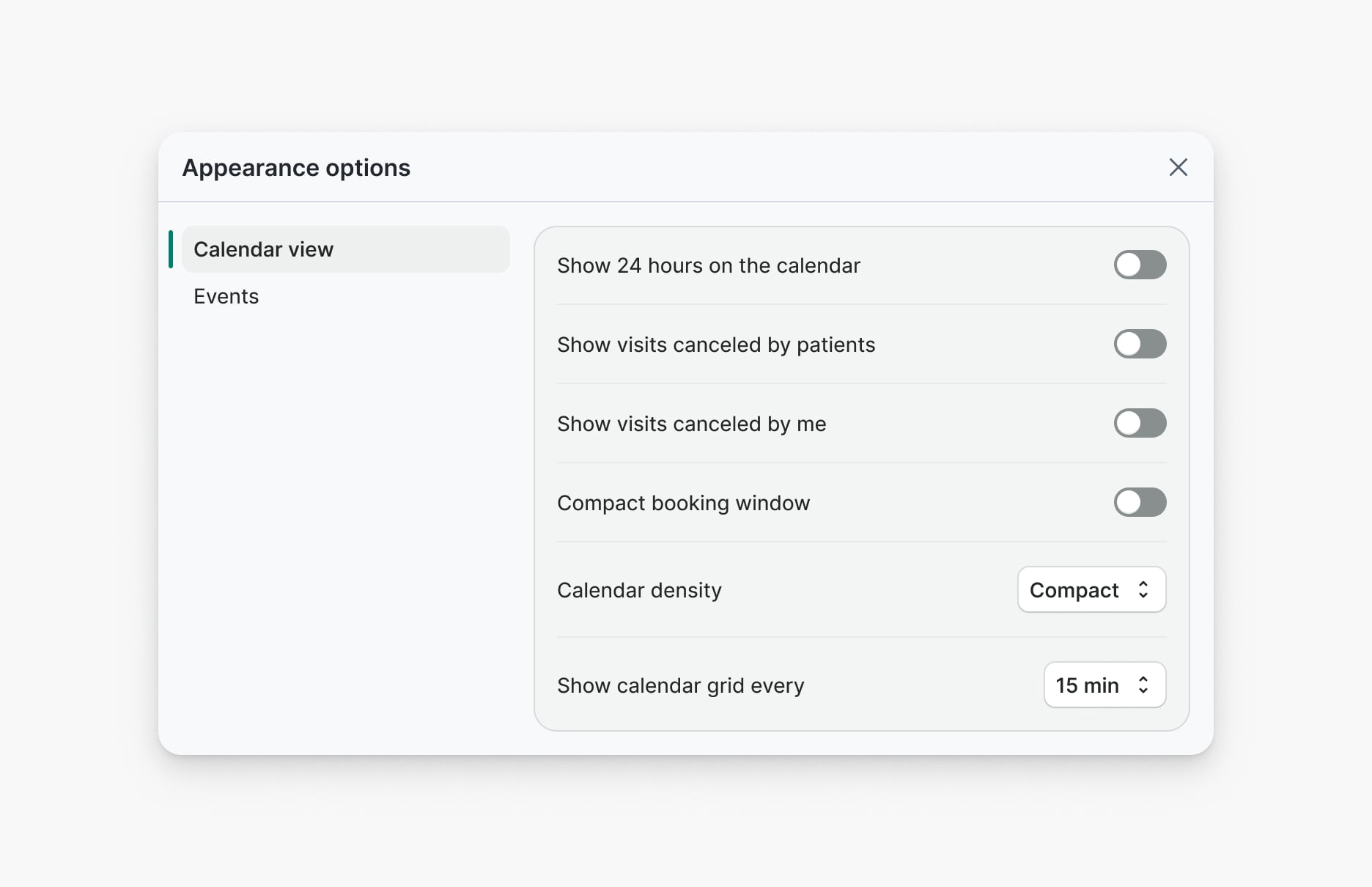Turn on Show visits canceled by me

(1140, 423)
